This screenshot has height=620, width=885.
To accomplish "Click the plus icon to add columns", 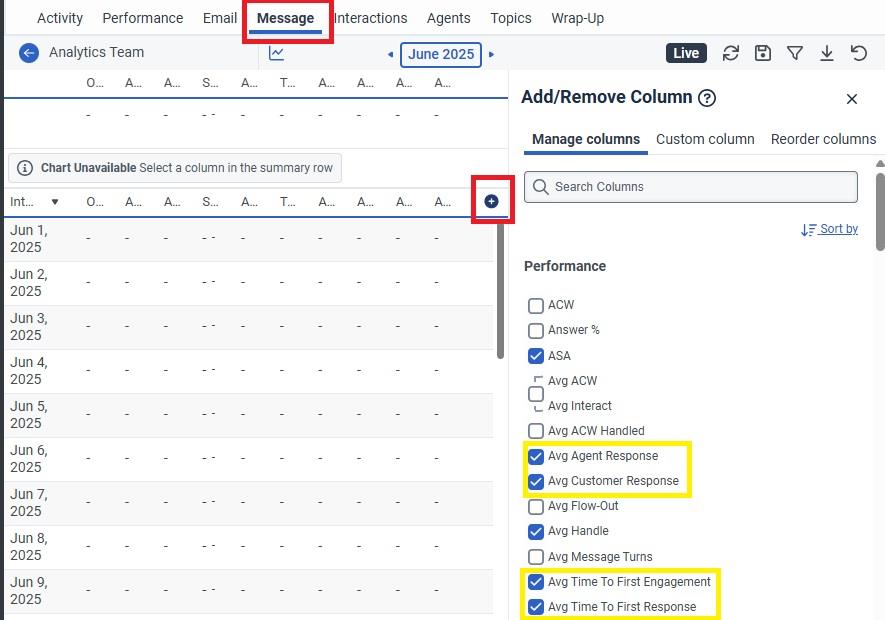I will [x=491, y=201].
